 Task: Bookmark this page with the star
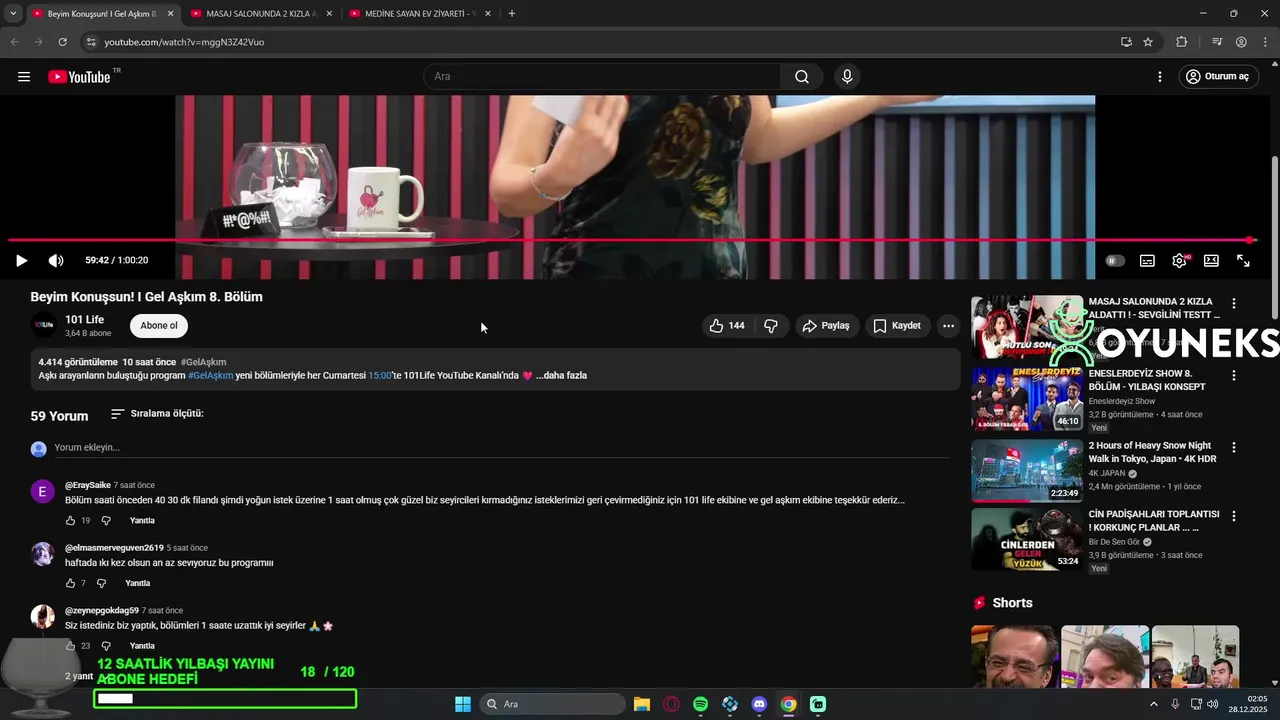click(1148, 42)
